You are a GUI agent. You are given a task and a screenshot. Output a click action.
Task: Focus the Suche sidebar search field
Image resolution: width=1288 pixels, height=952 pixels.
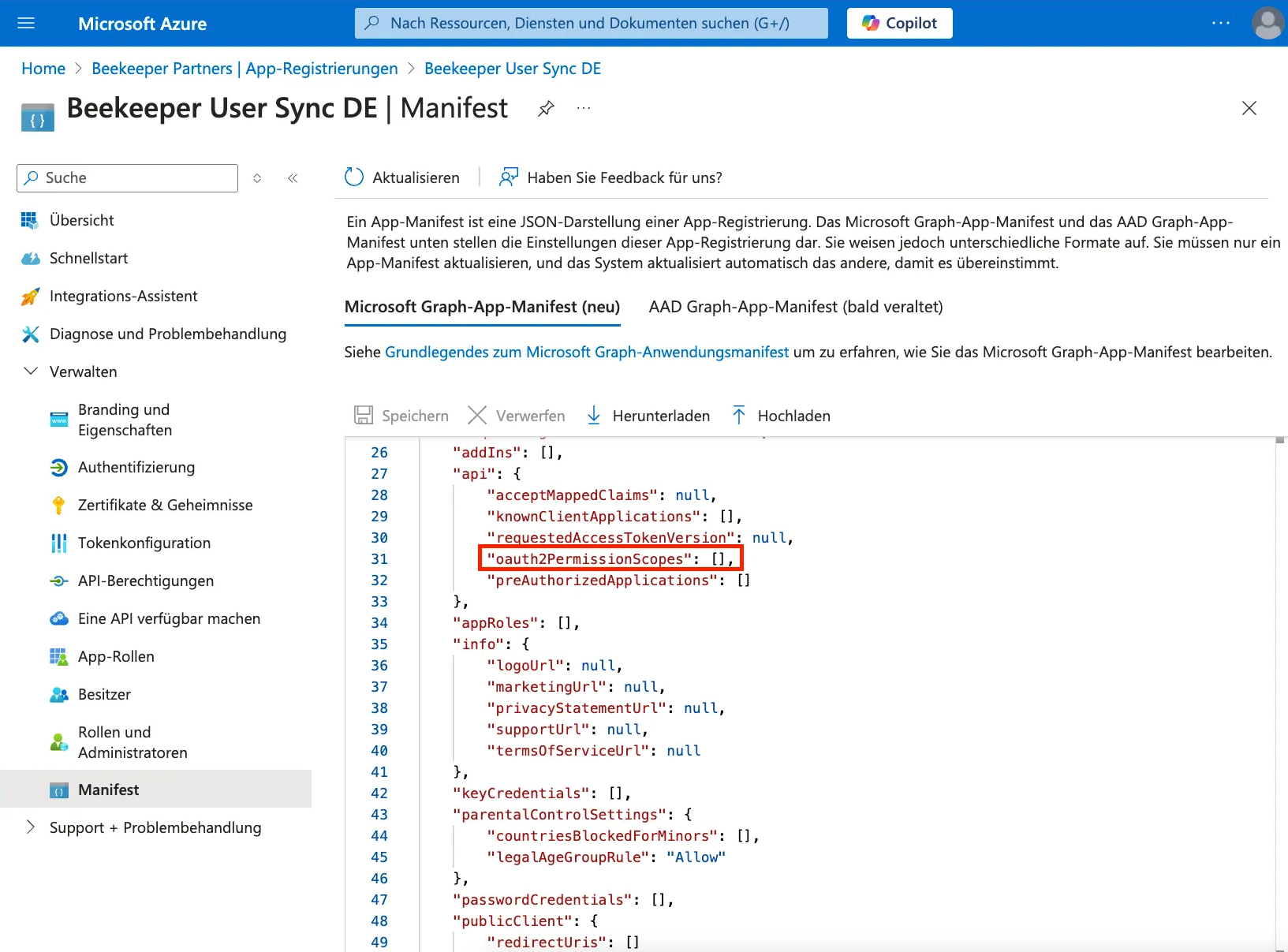click(x=127, y=178)
